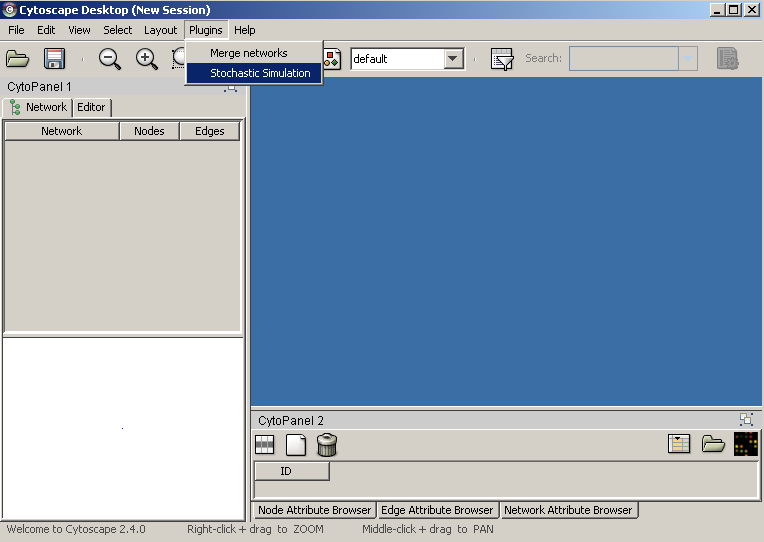Open the File menu

point(16,30)
